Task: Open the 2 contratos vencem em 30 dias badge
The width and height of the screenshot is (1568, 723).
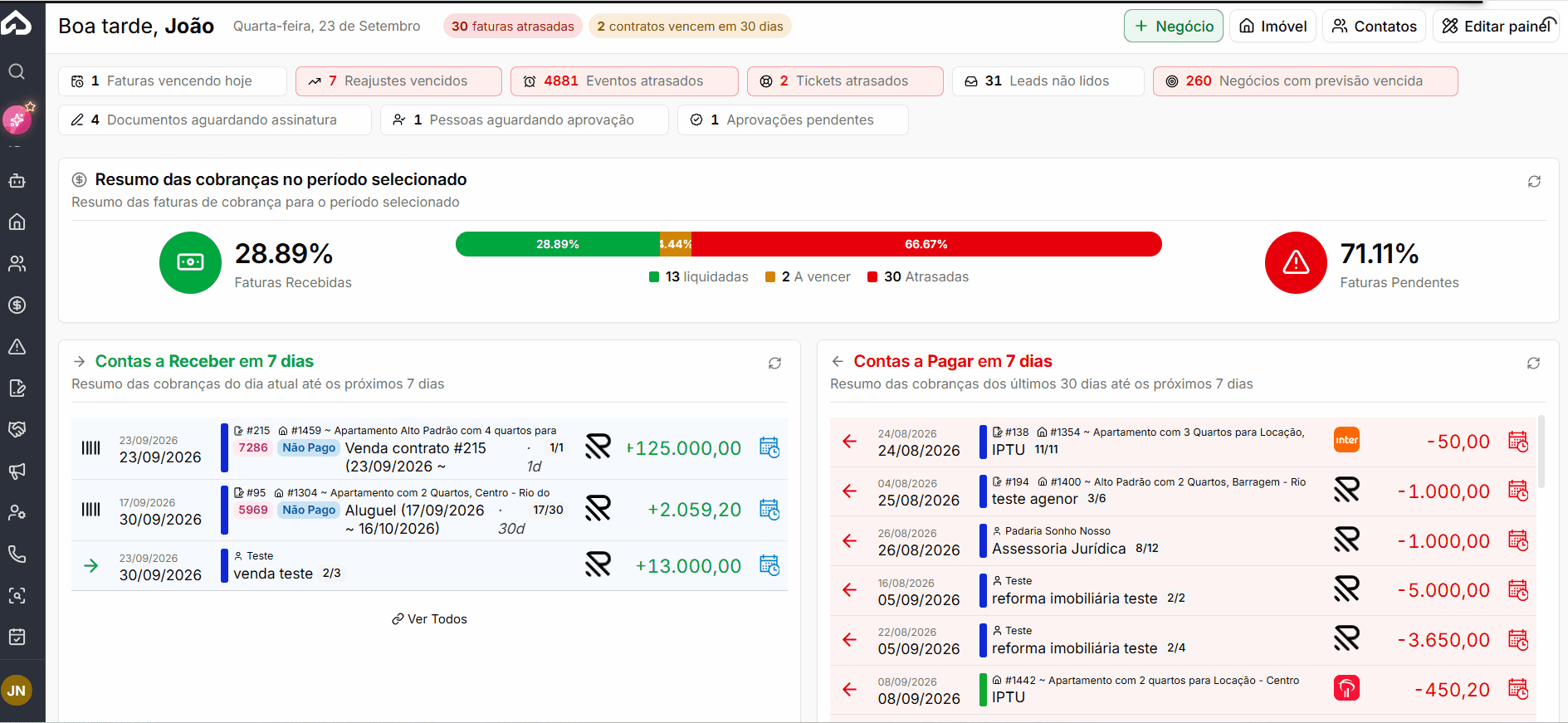Action: point(690,27)
